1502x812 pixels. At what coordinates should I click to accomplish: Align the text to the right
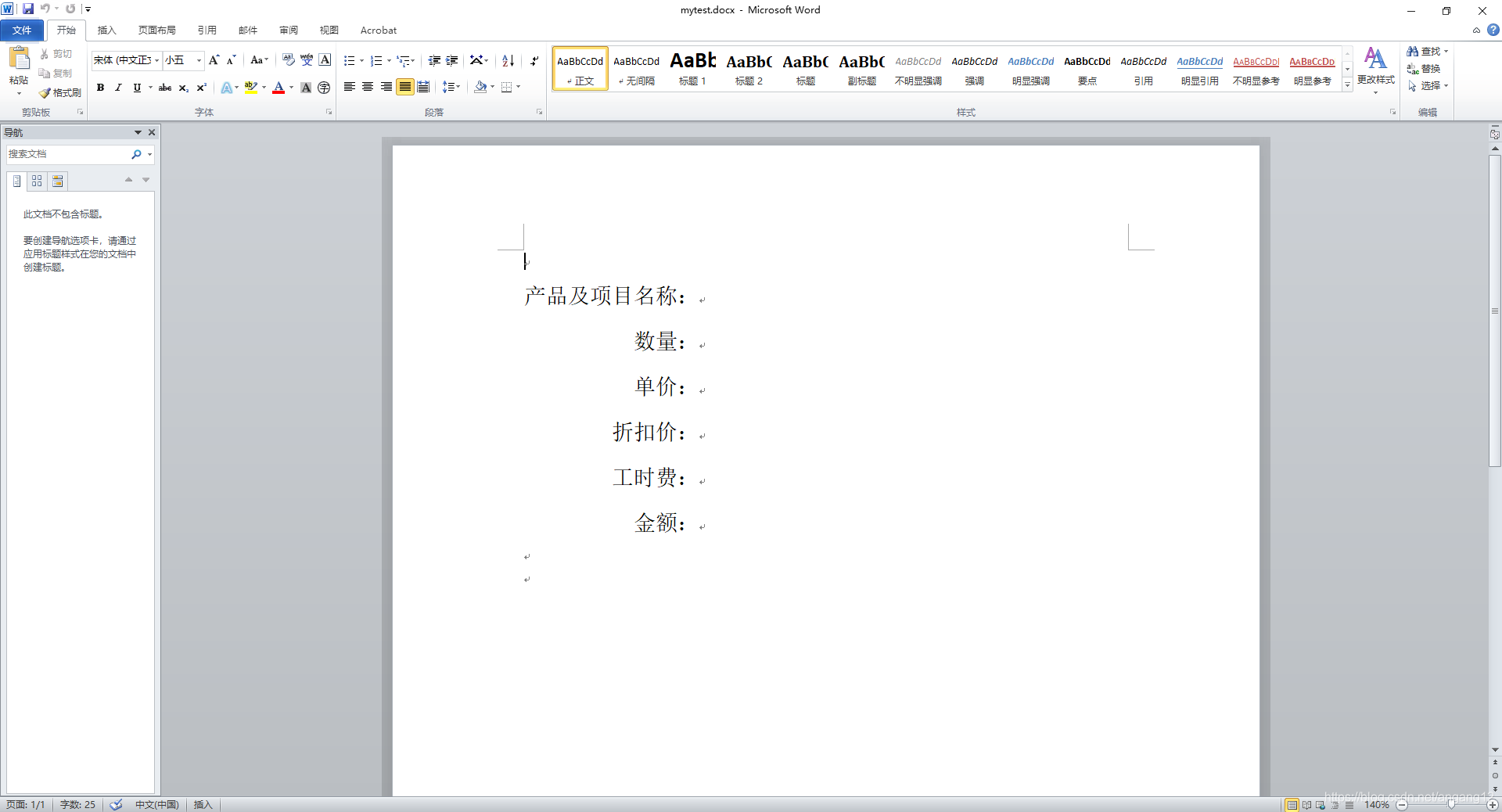[x=386, y=87]
